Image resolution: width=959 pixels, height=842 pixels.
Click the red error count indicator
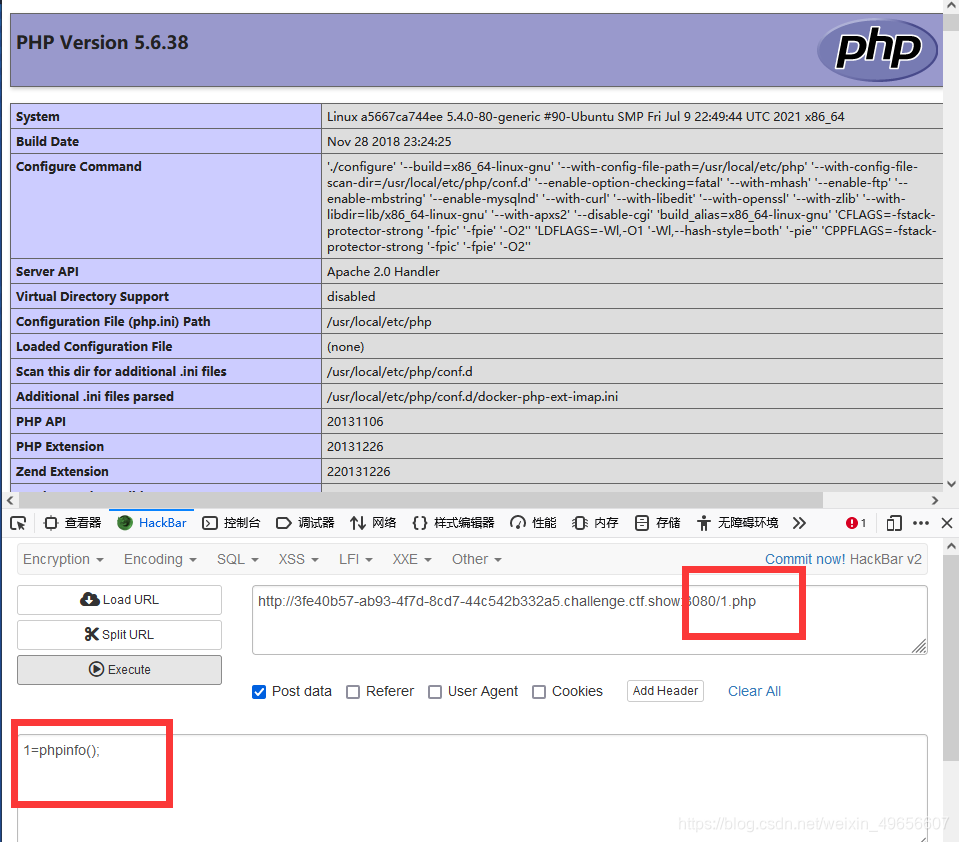[x=856, y=523]
